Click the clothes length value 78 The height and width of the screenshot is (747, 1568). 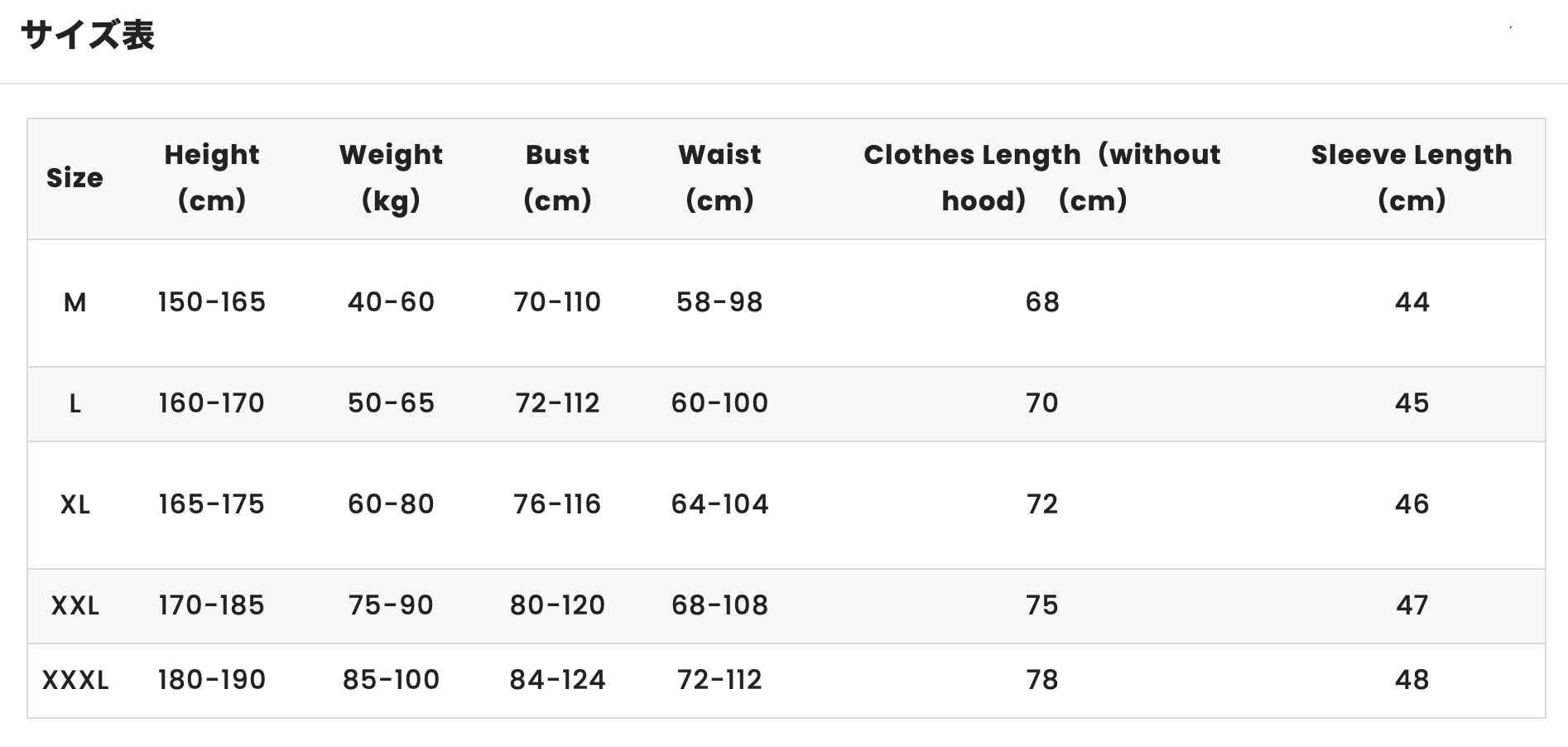1042,680
